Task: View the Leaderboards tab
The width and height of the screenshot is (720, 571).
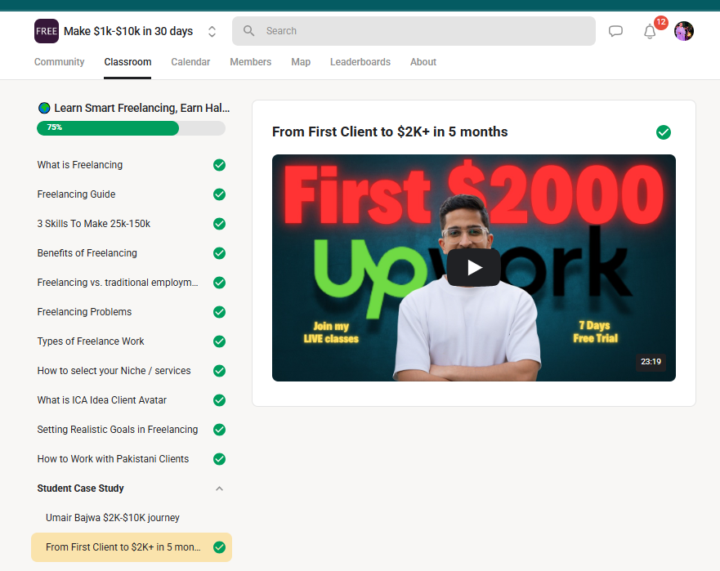Action: 360,62
